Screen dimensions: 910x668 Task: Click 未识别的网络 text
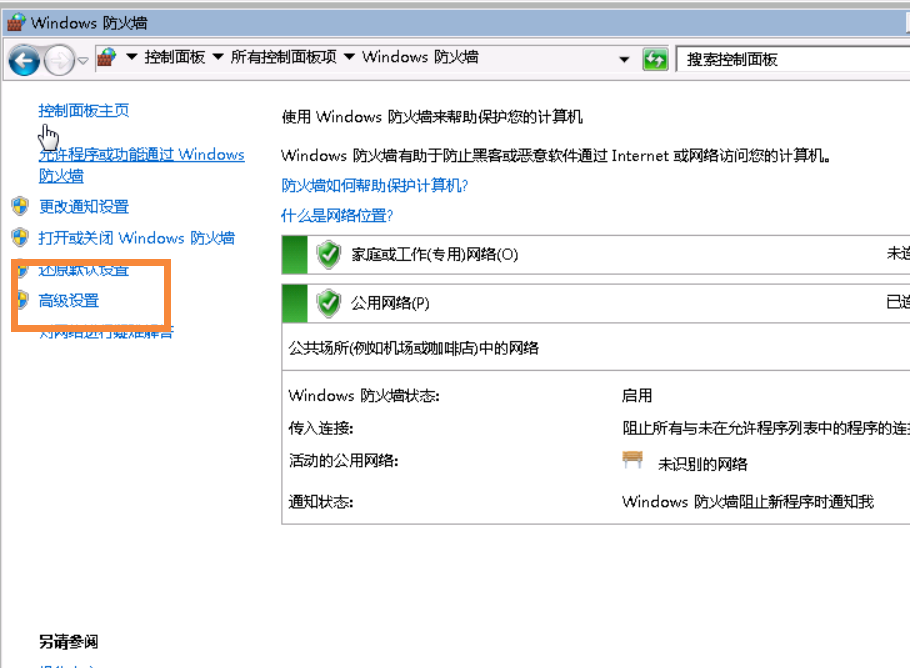click(703, 464)
